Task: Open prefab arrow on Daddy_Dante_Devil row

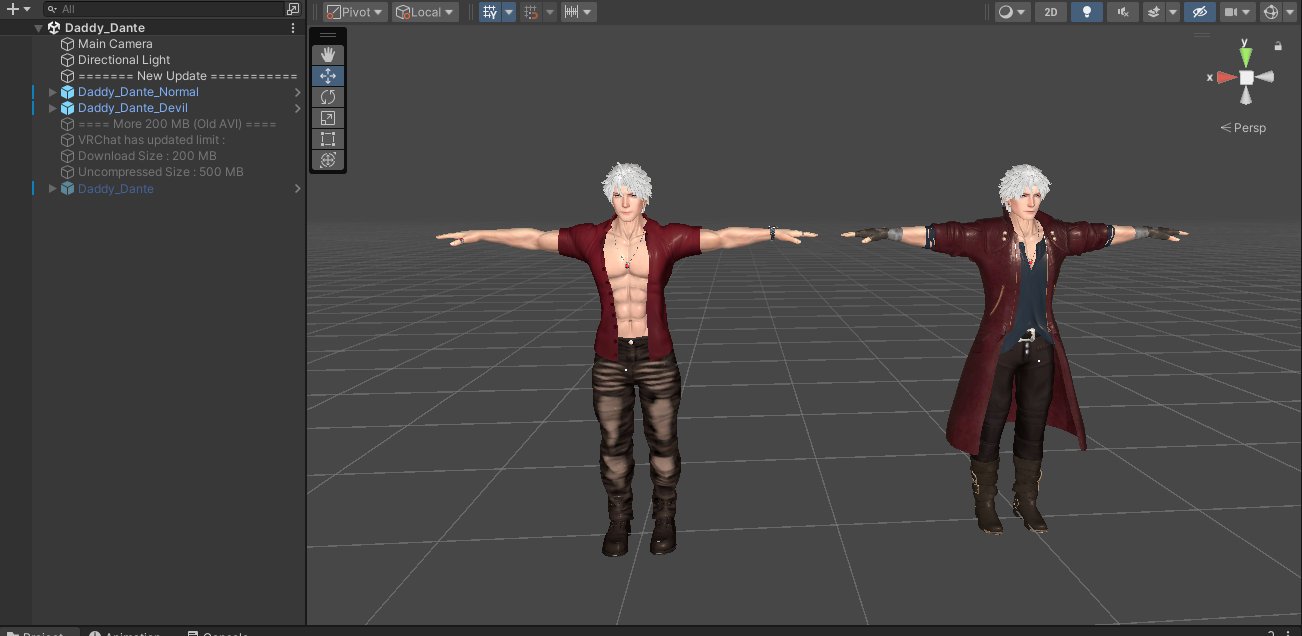Action: tap(297, 108)
